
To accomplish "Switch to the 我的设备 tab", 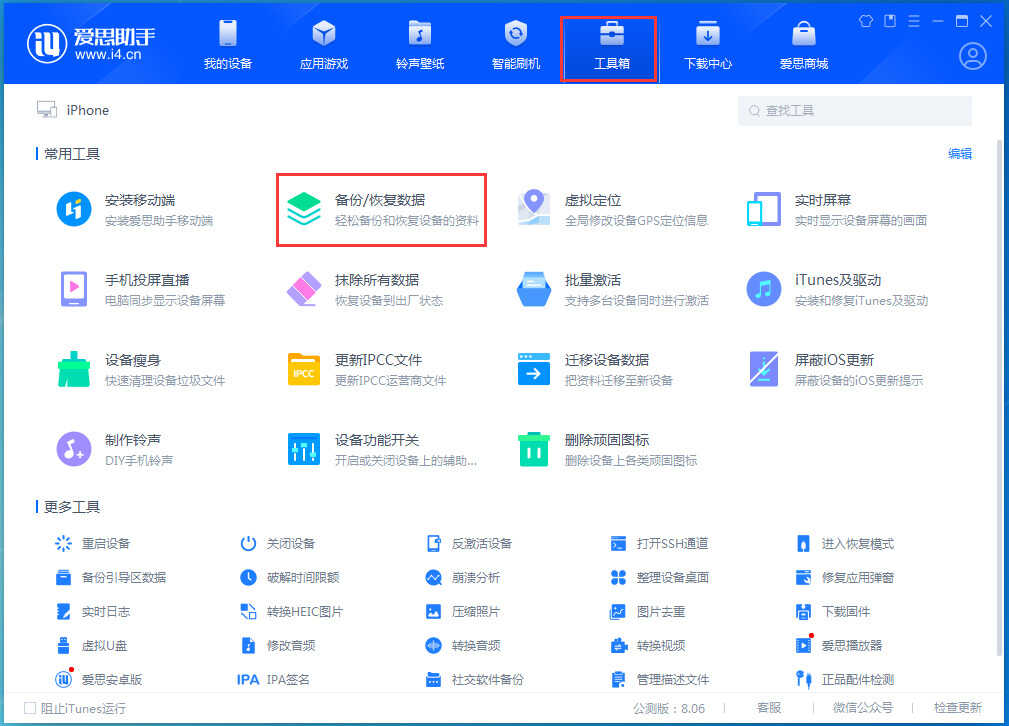I will [228, 45].
